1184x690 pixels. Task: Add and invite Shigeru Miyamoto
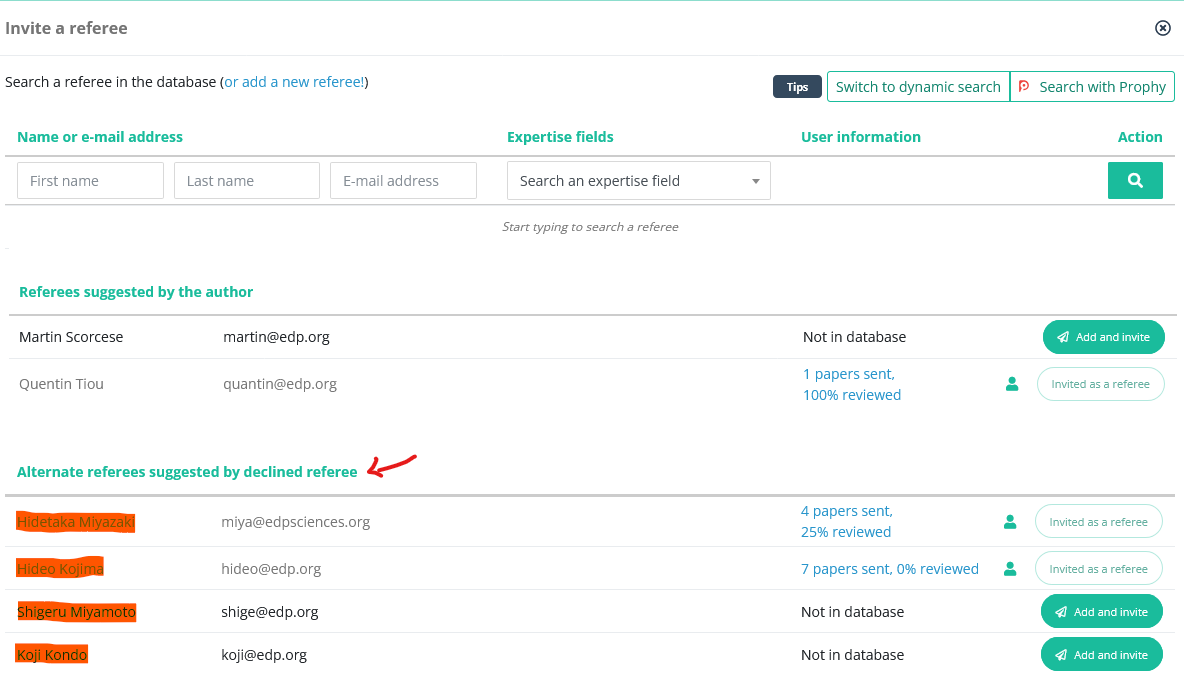tap(1101, 611)
